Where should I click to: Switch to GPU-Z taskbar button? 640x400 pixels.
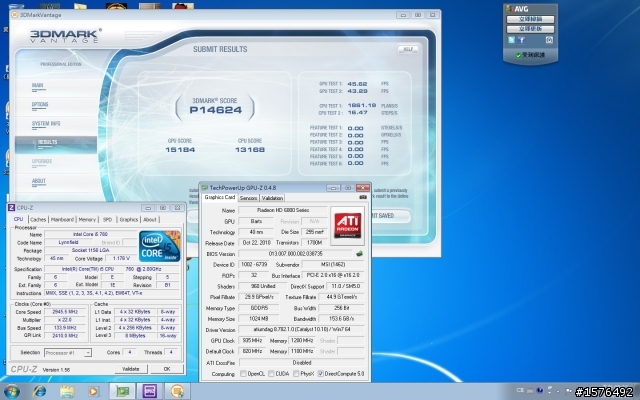click(x=122, y=392)
